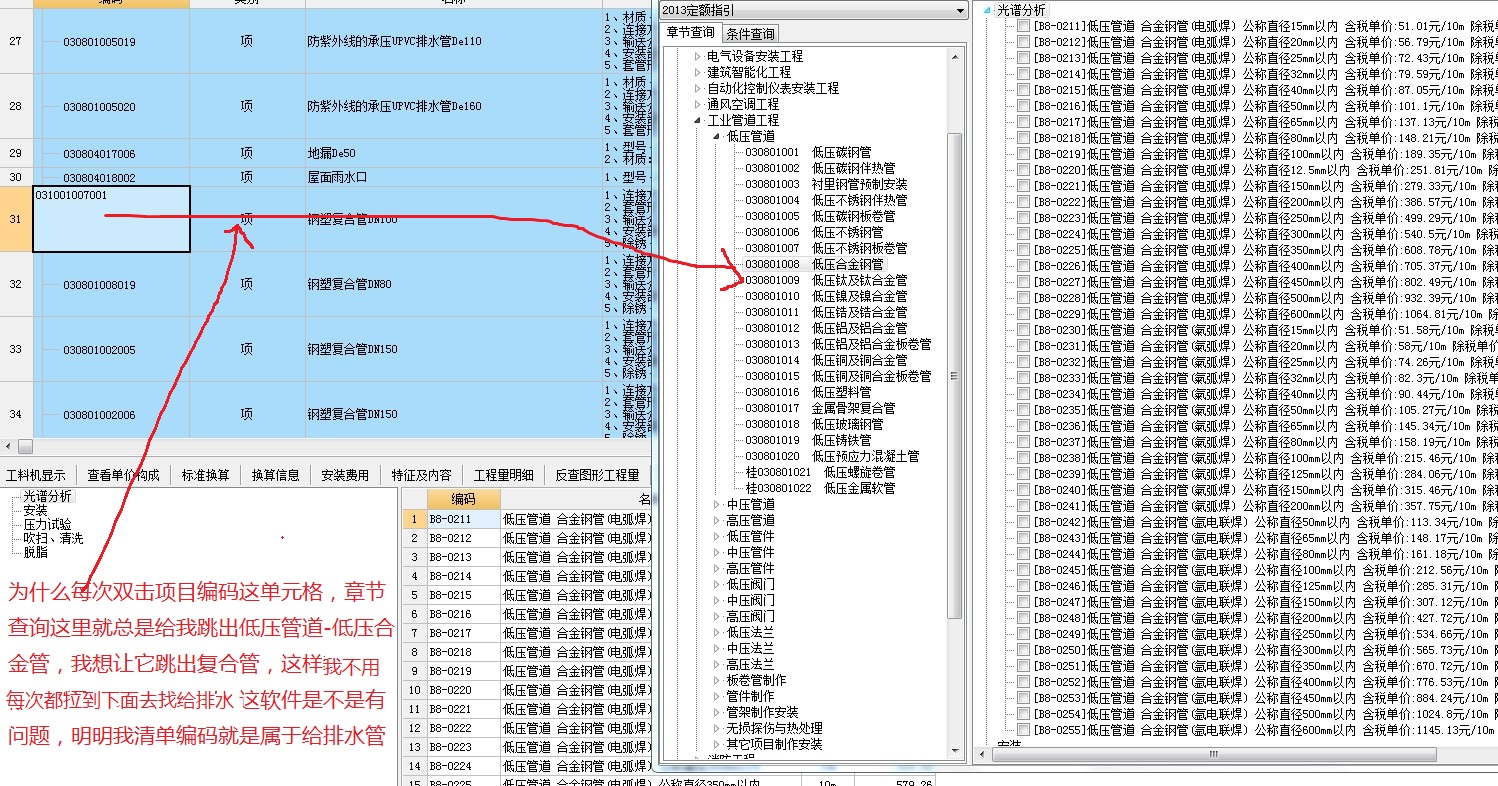This screenshot has width=1498, height=786.
Task: Click scroll-left arrow of bill table scrollbar
Action: point(9,446)
